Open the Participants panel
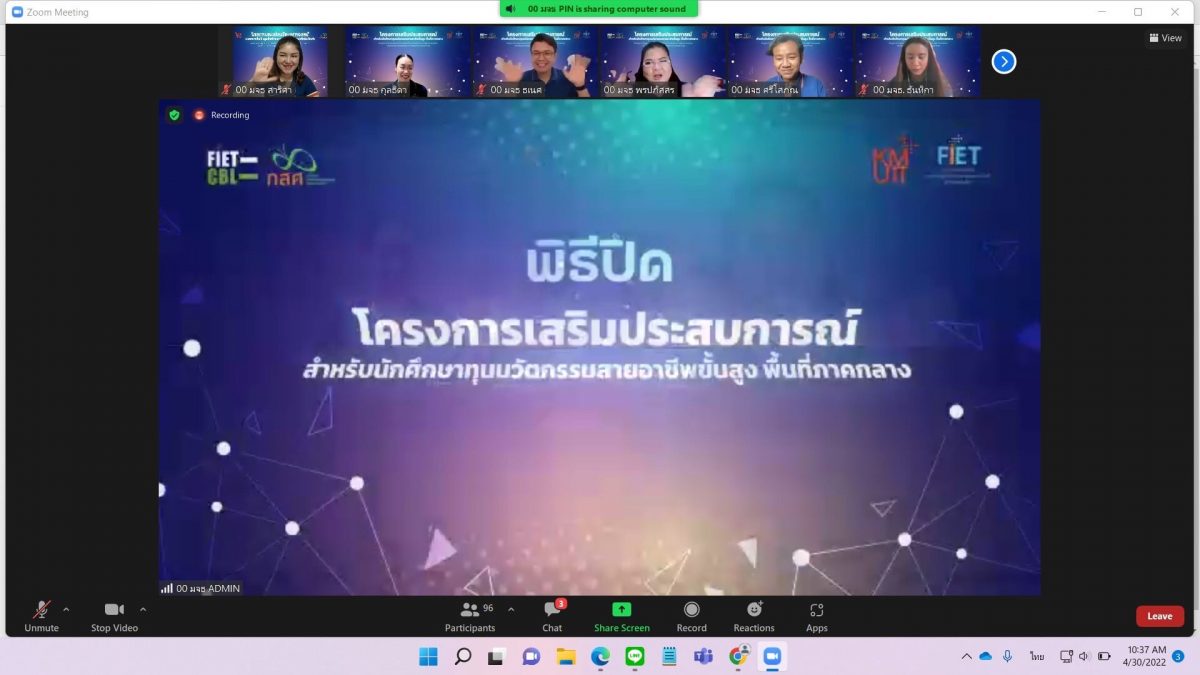The image size is (1200, 675). 470,616
